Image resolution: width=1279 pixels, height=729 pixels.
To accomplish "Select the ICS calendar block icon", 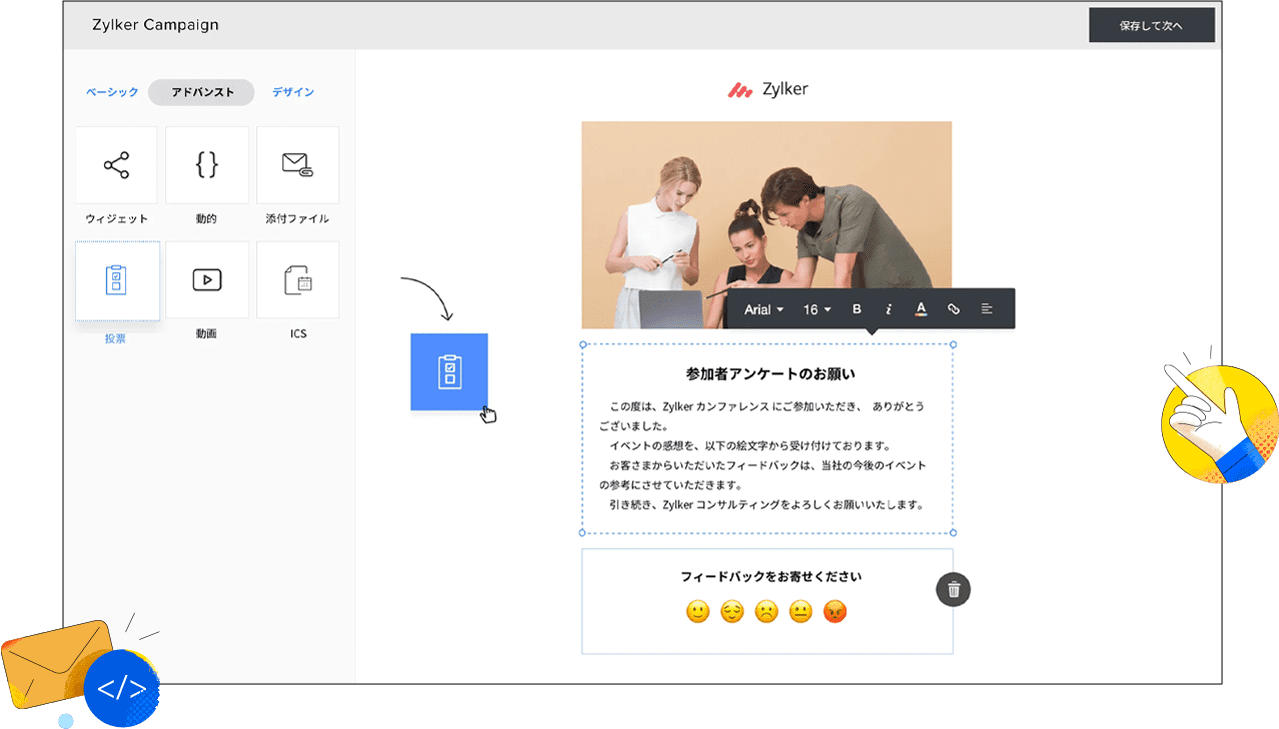I will click(x=297, y=281).
